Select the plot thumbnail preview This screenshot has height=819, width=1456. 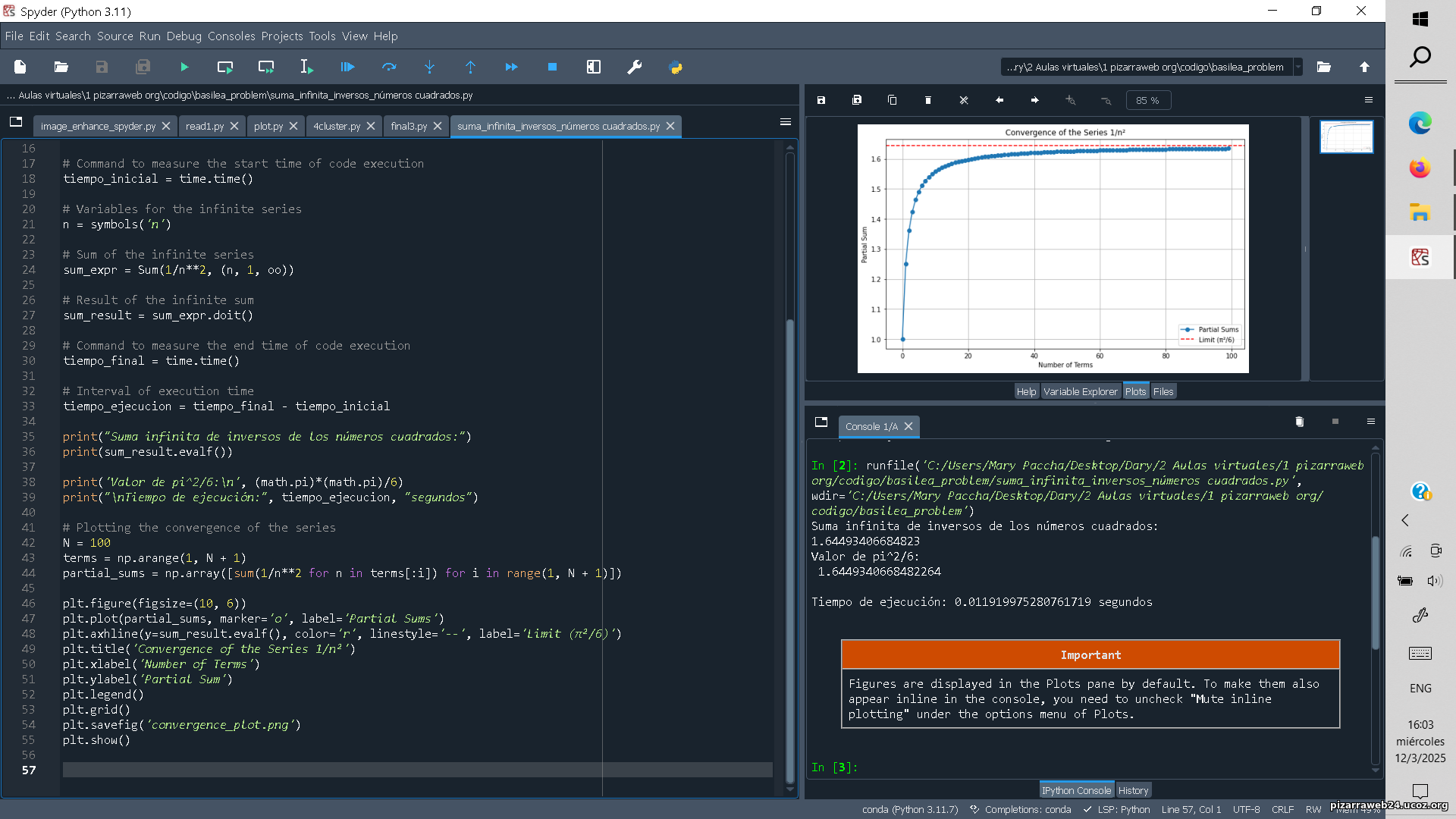[1346, 137]
